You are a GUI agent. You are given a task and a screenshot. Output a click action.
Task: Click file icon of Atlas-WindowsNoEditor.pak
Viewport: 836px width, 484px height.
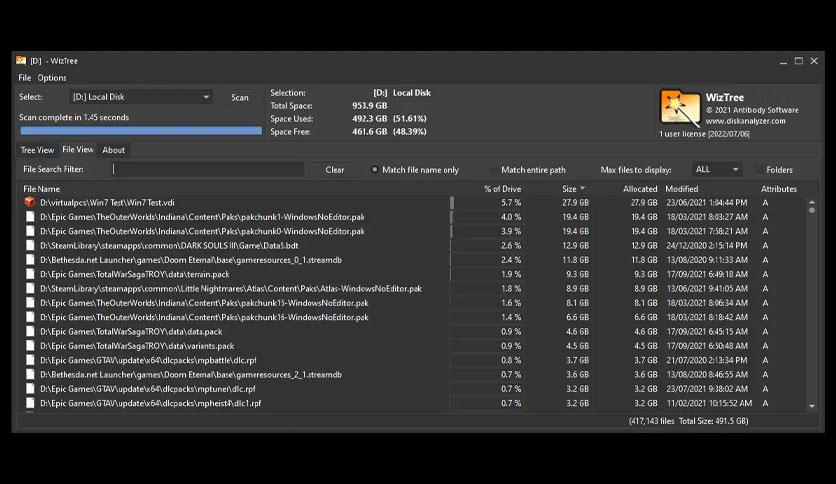[x=30, y=288]
